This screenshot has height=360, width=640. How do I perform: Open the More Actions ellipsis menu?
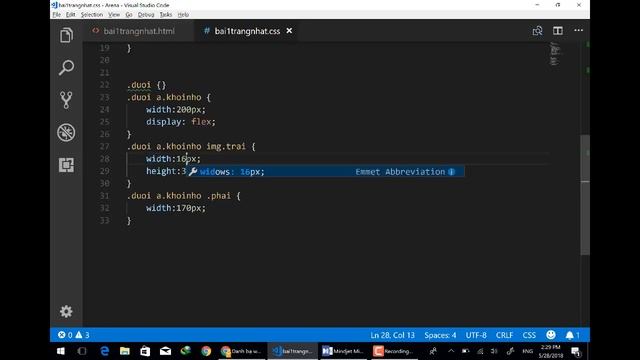tap(578, 30)
